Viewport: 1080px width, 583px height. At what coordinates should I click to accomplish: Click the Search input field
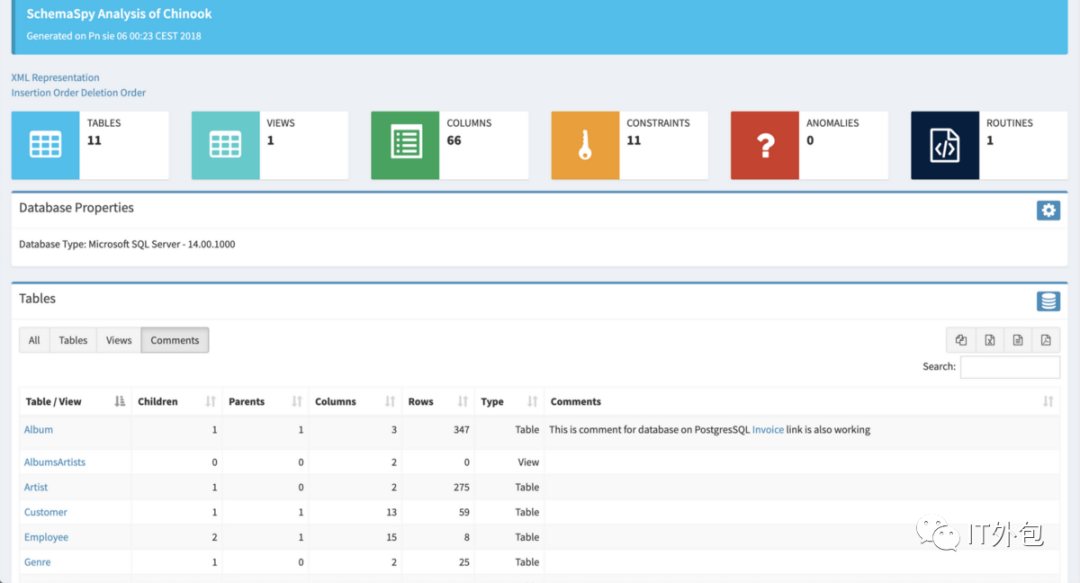[1010, 367]
